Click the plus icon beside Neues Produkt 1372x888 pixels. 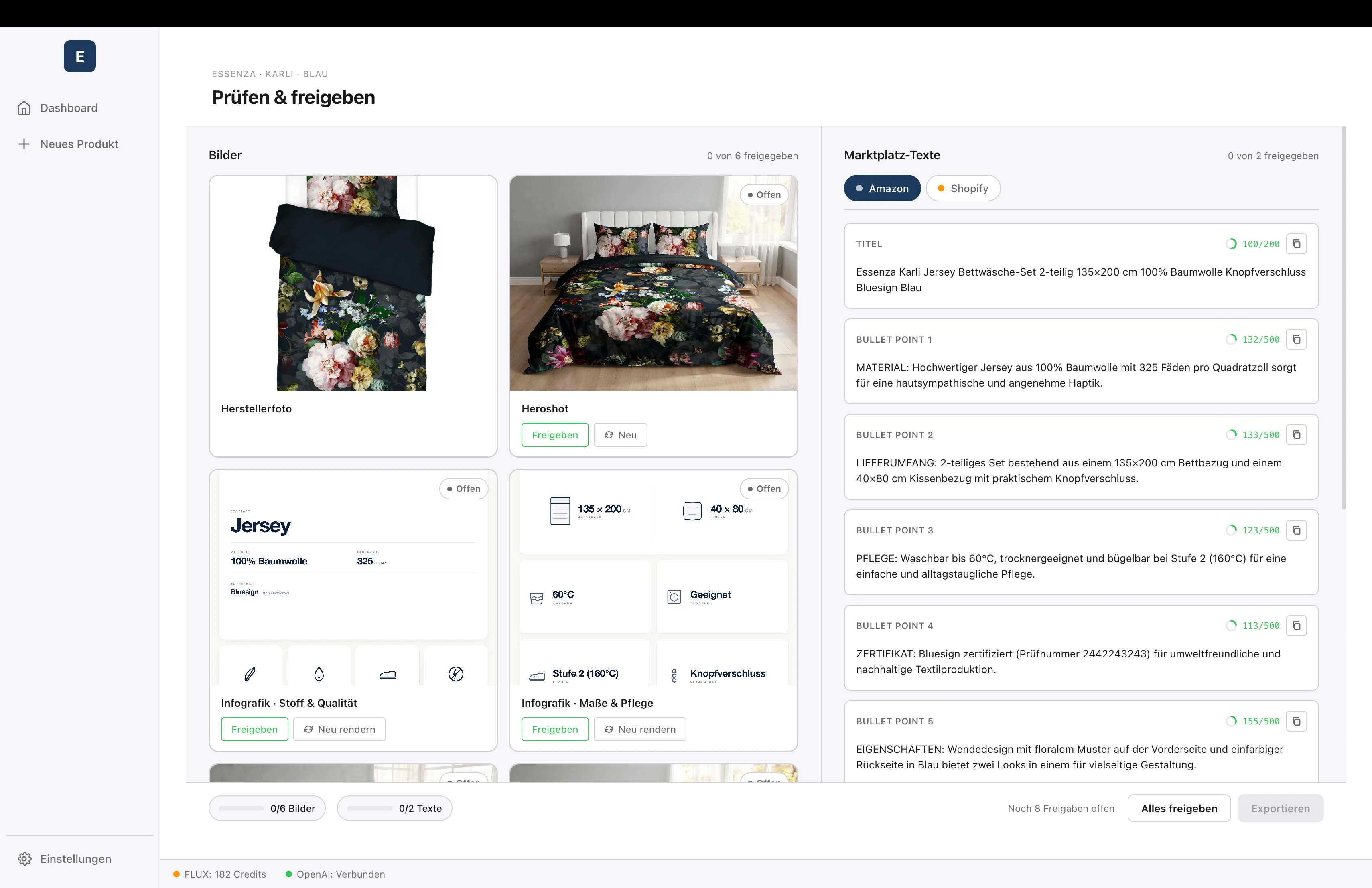coord(24,144)
